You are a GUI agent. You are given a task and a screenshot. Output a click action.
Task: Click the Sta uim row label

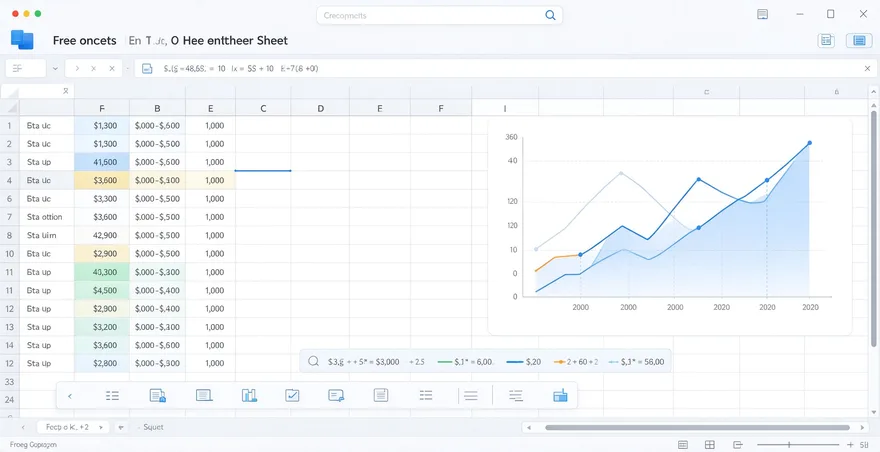41,235
